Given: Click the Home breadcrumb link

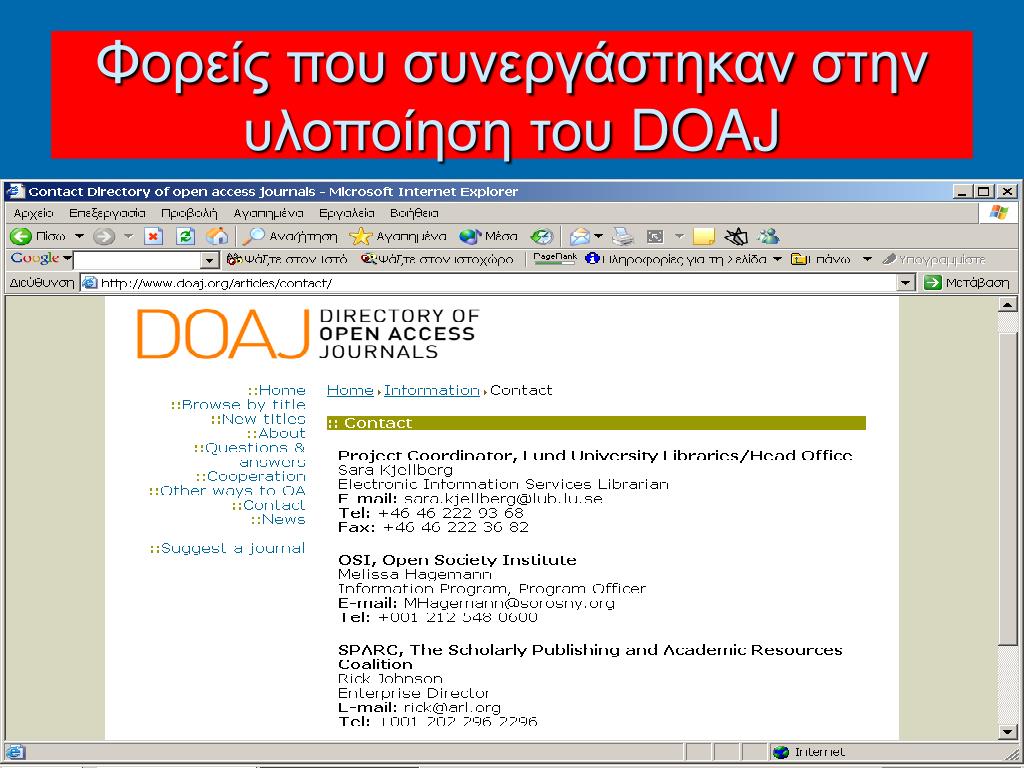Looking at the screenshot, I should (350, 391).
